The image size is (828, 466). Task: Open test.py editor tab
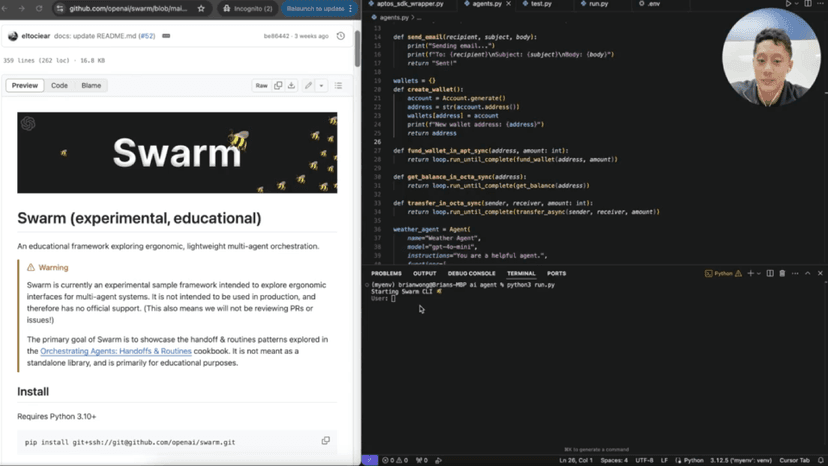(x=541, y=4)
